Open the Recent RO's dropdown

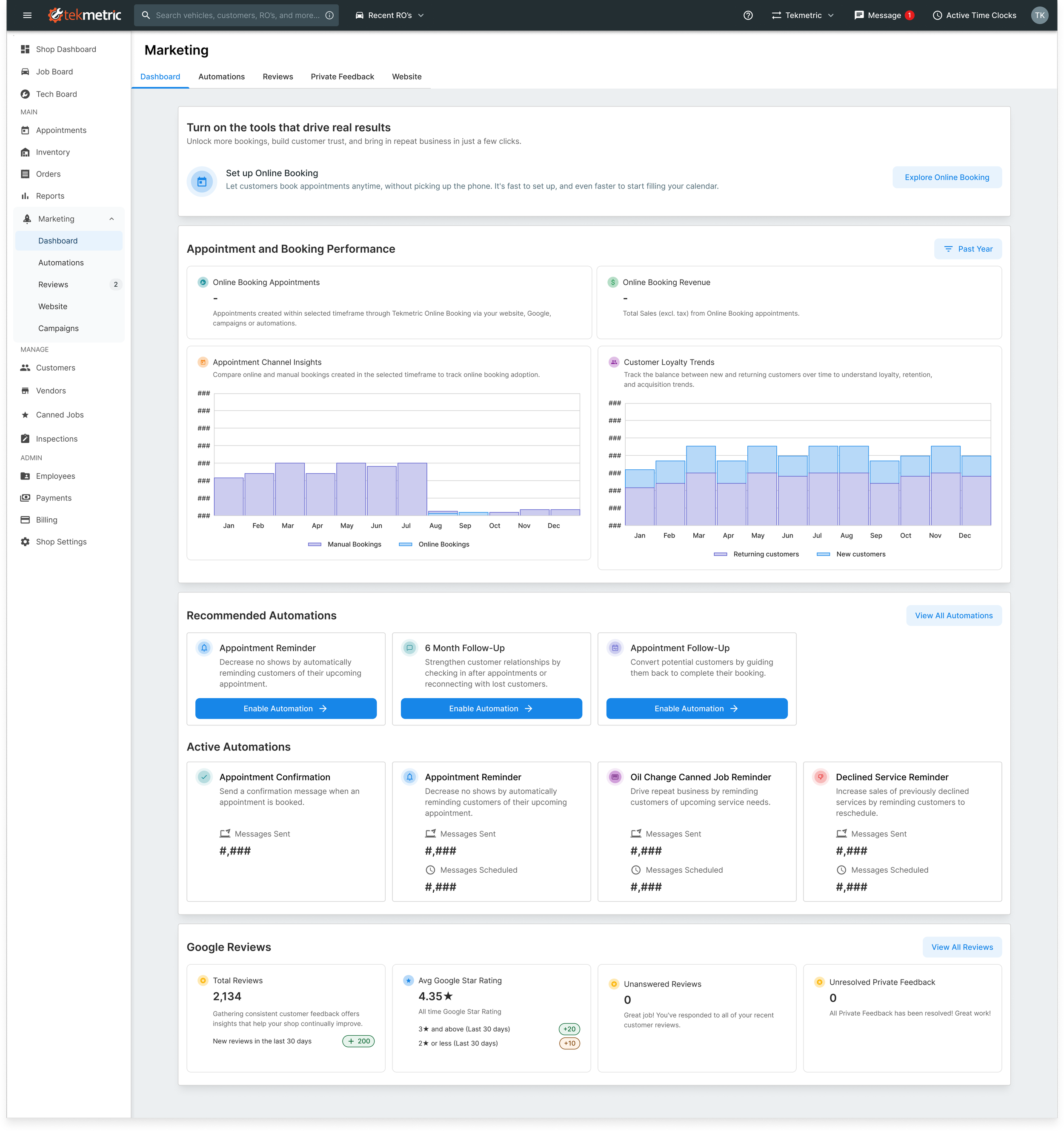point(390,15)
